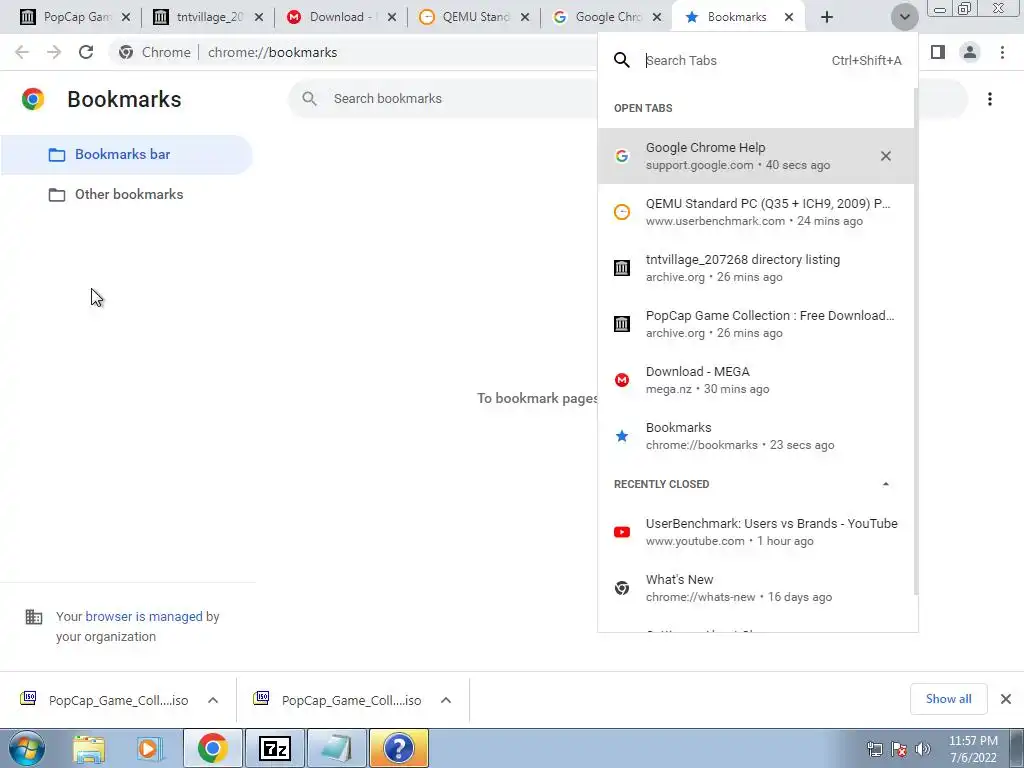Image resolution: width=1024 pixels, height=768 pixels.
Task: Open Chrome's three-dot main menu
Action: (1002, 52)
